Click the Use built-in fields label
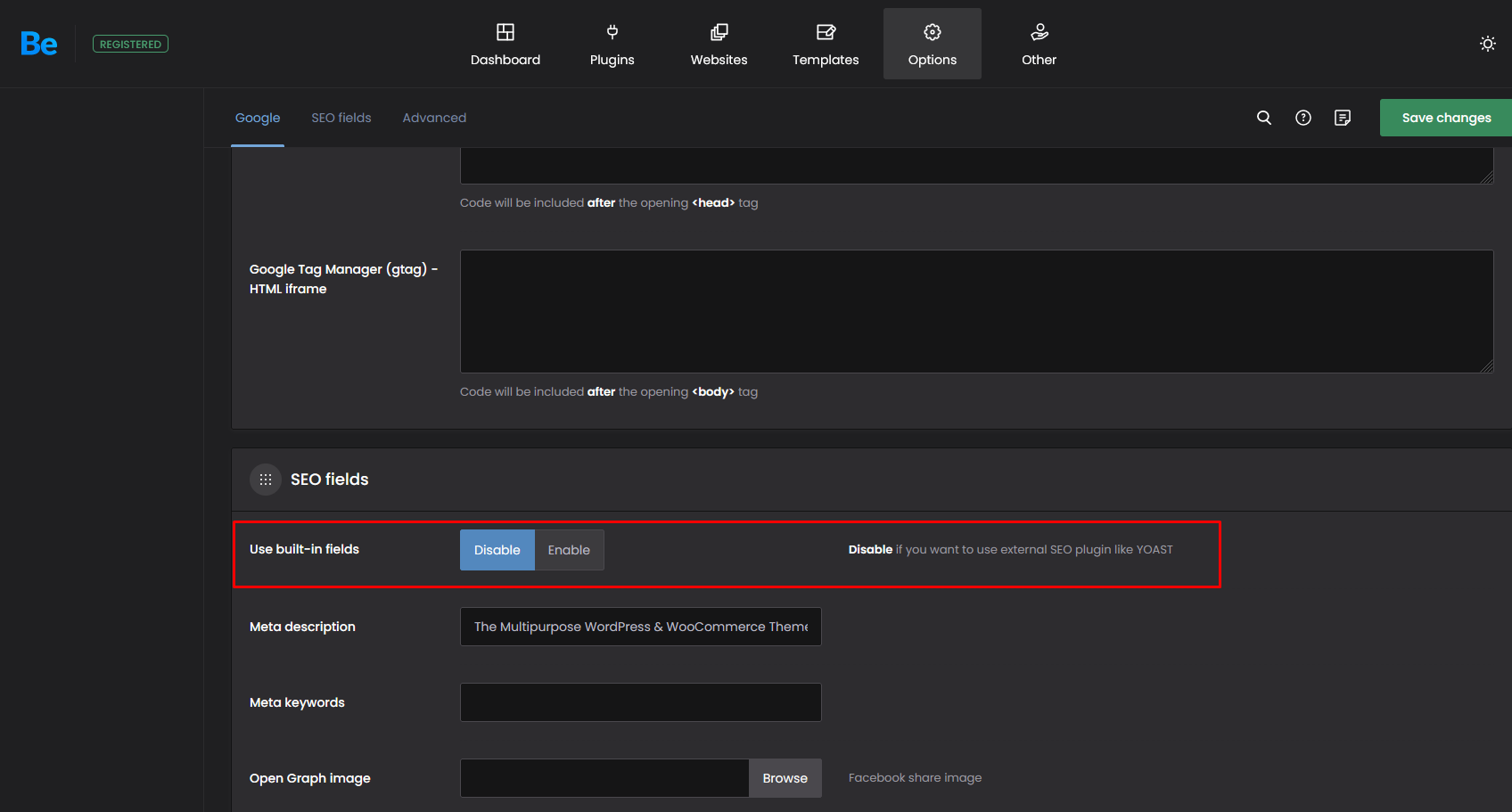The height and width of the screenshot is (812, 1512). pyautogui.click(x=304, y=549)
